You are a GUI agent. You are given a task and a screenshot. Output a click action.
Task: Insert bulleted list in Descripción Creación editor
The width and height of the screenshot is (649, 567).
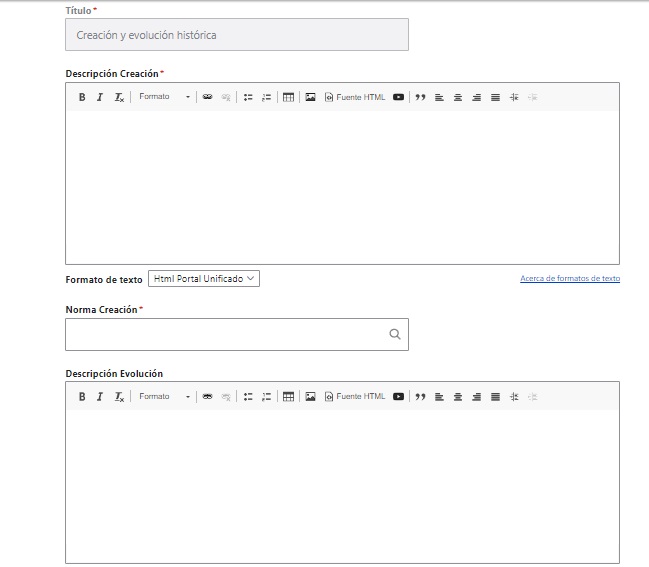pos(248,97)
